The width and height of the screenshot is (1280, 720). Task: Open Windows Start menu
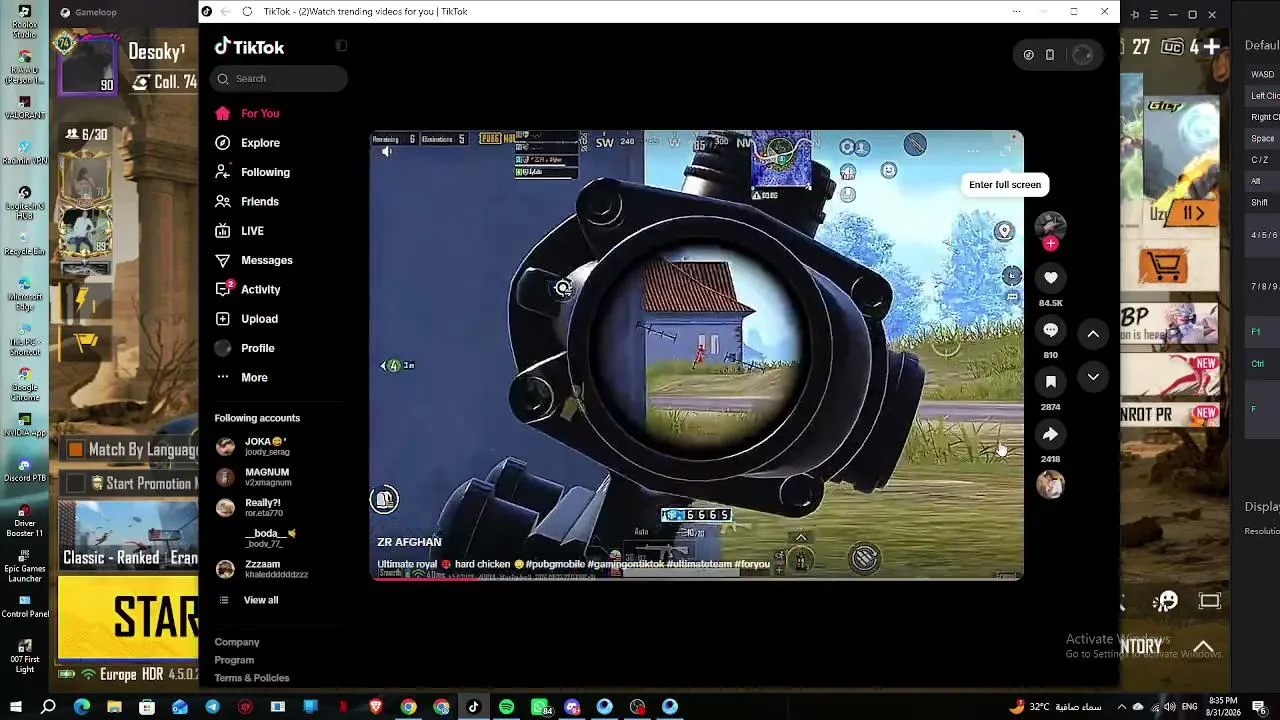15,707
